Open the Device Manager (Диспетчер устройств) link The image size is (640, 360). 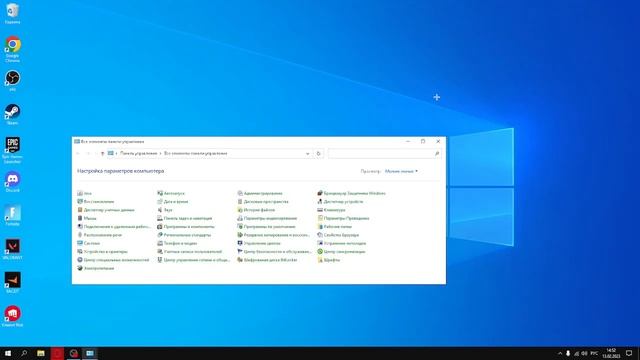click(x=343, y=202)
